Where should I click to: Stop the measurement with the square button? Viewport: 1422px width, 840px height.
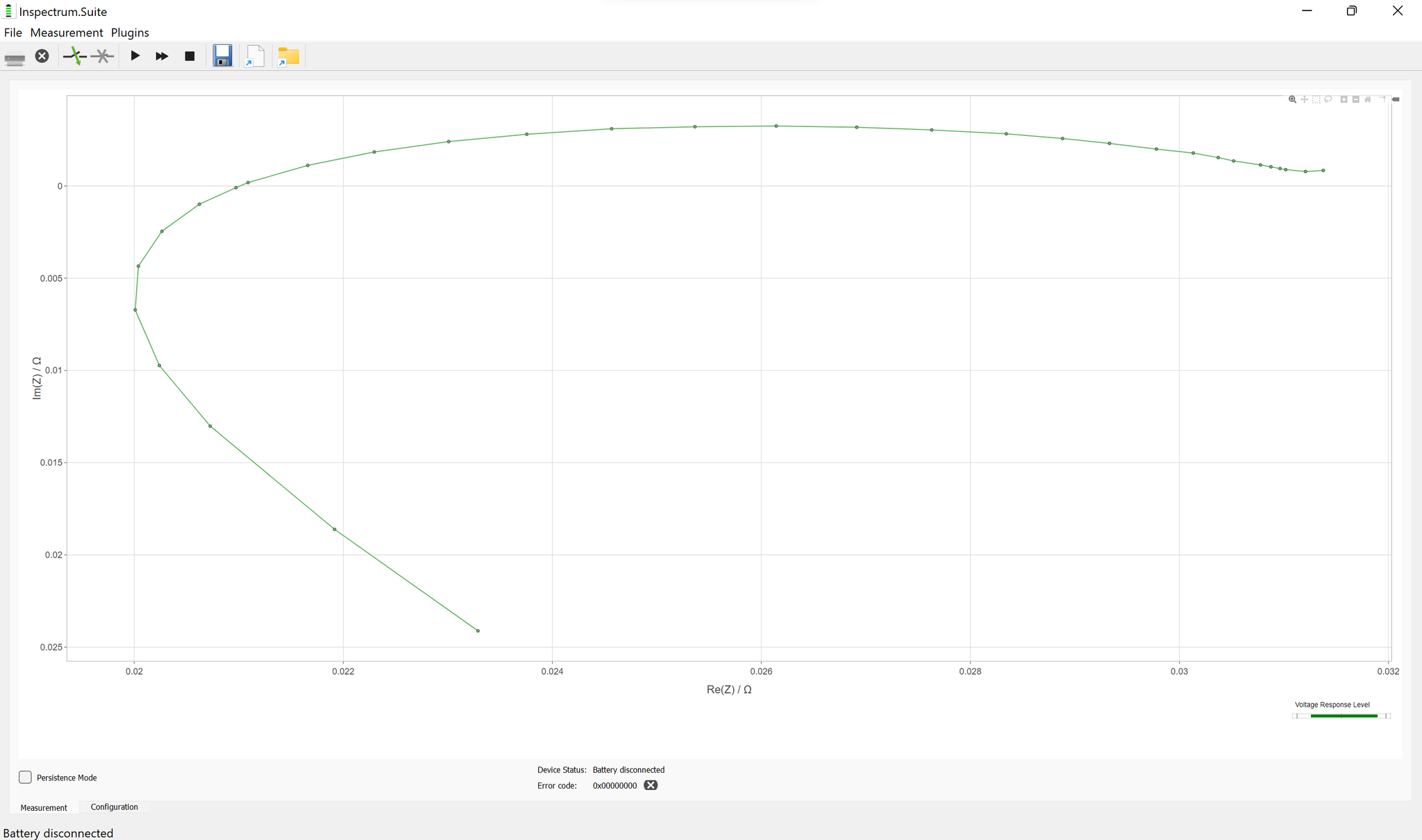[x=190, y=56]
